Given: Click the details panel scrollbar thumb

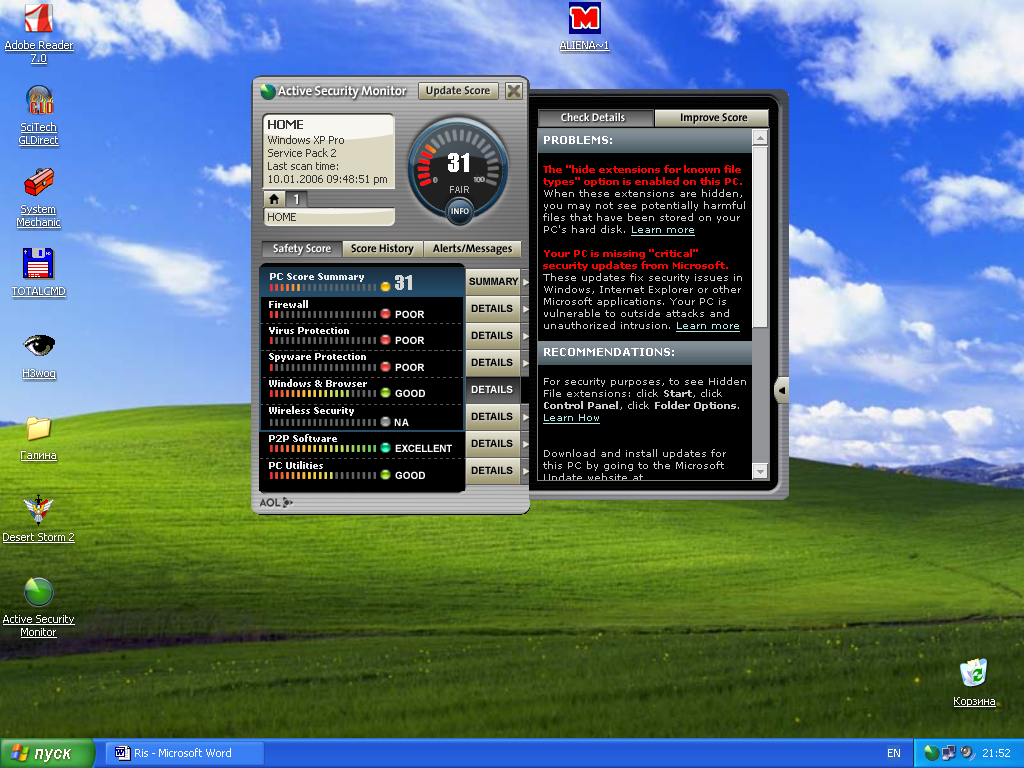Looking at the screenshot, I should pos(760,237).
